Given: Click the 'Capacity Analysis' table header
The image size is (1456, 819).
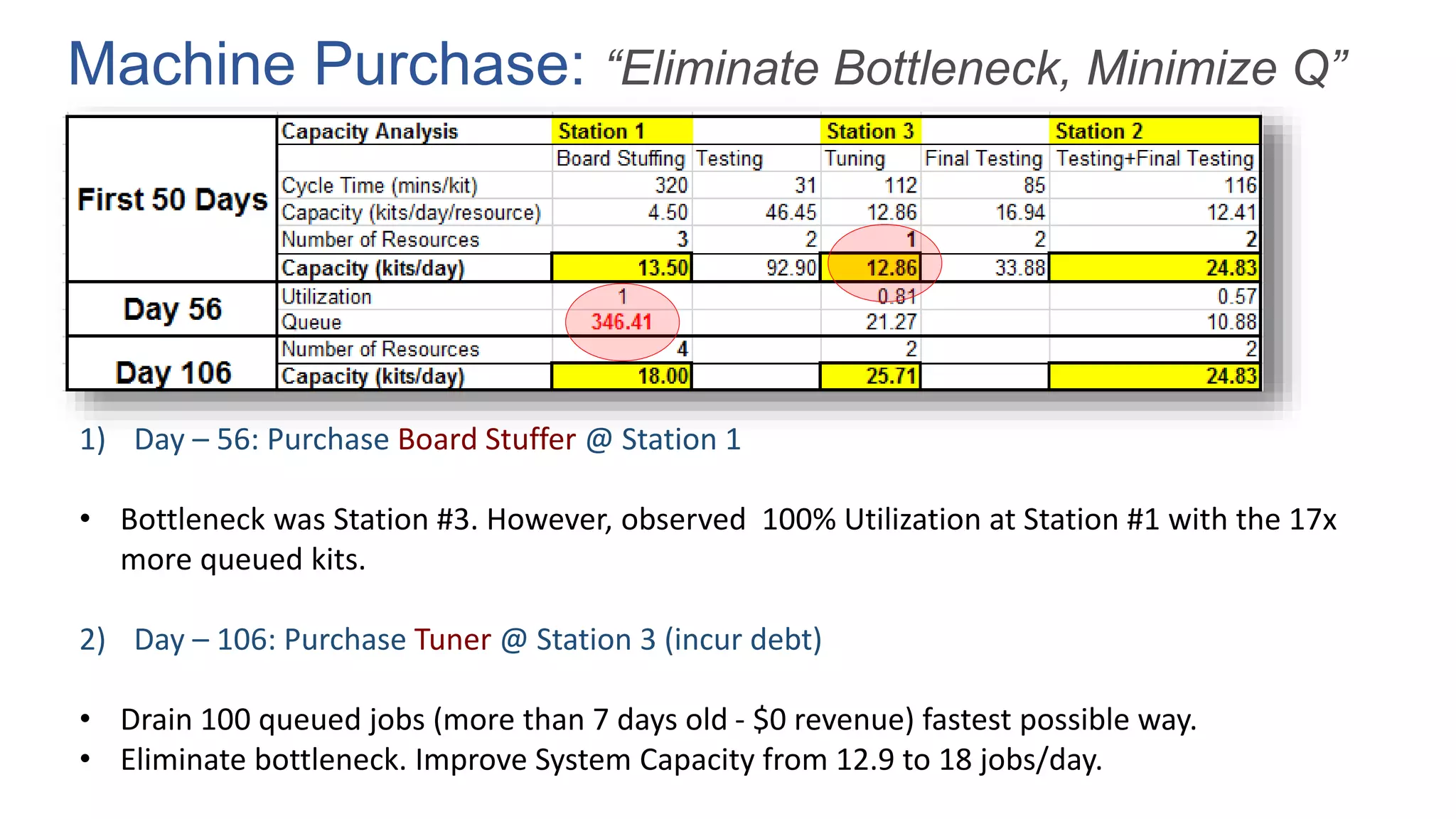Looking at the screenshot, I should [x=370, y=132].
